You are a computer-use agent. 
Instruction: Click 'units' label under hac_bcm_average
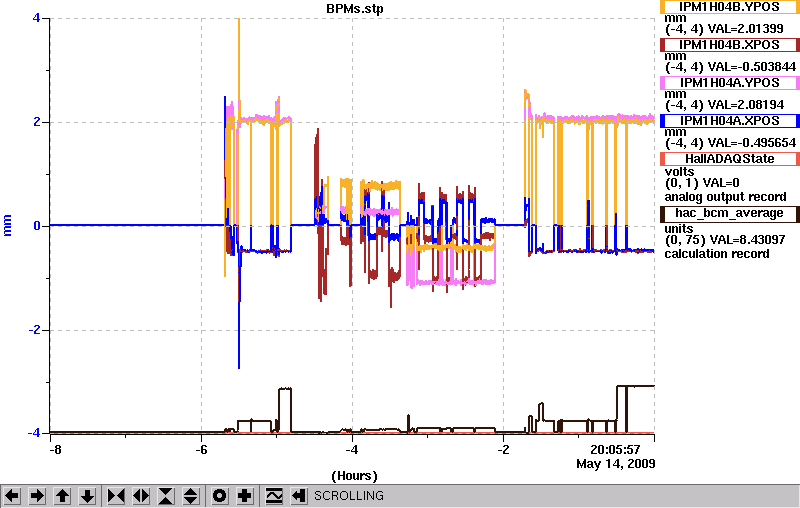click(x=679, y=228)
